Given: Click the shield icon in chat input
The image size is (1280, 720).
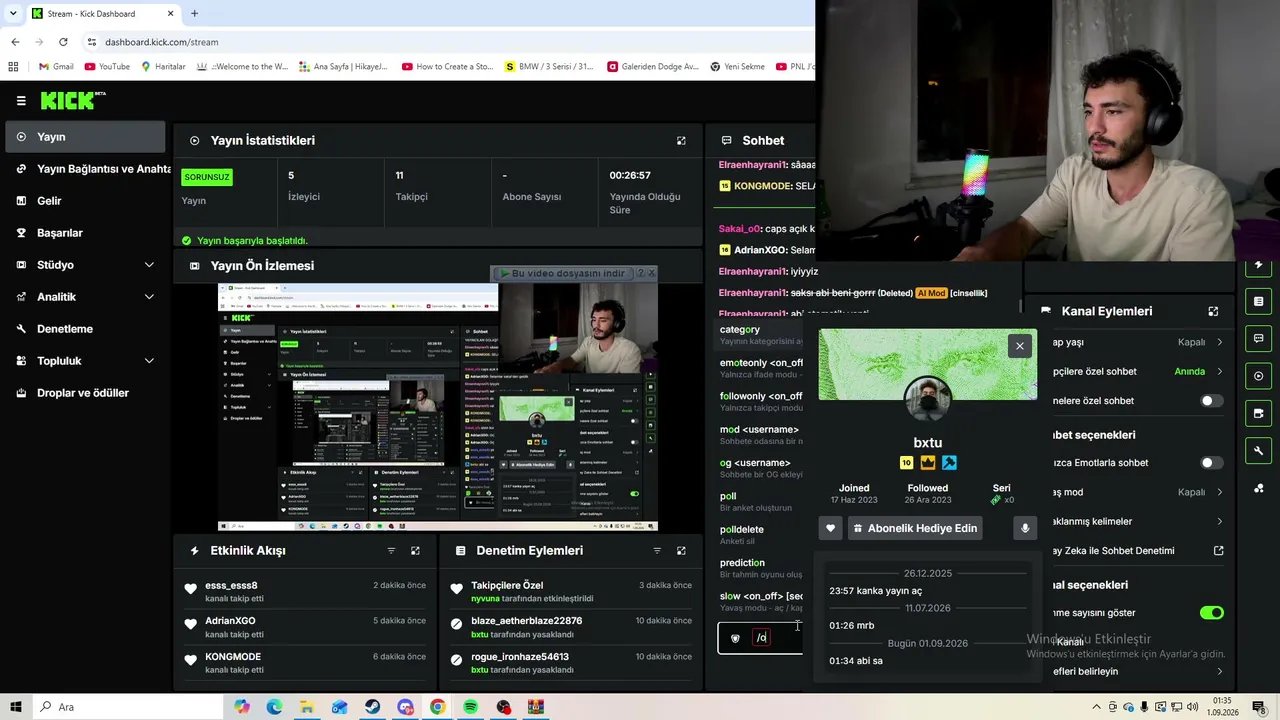Looking at the screenshot, I should click(x=736, y=638).
